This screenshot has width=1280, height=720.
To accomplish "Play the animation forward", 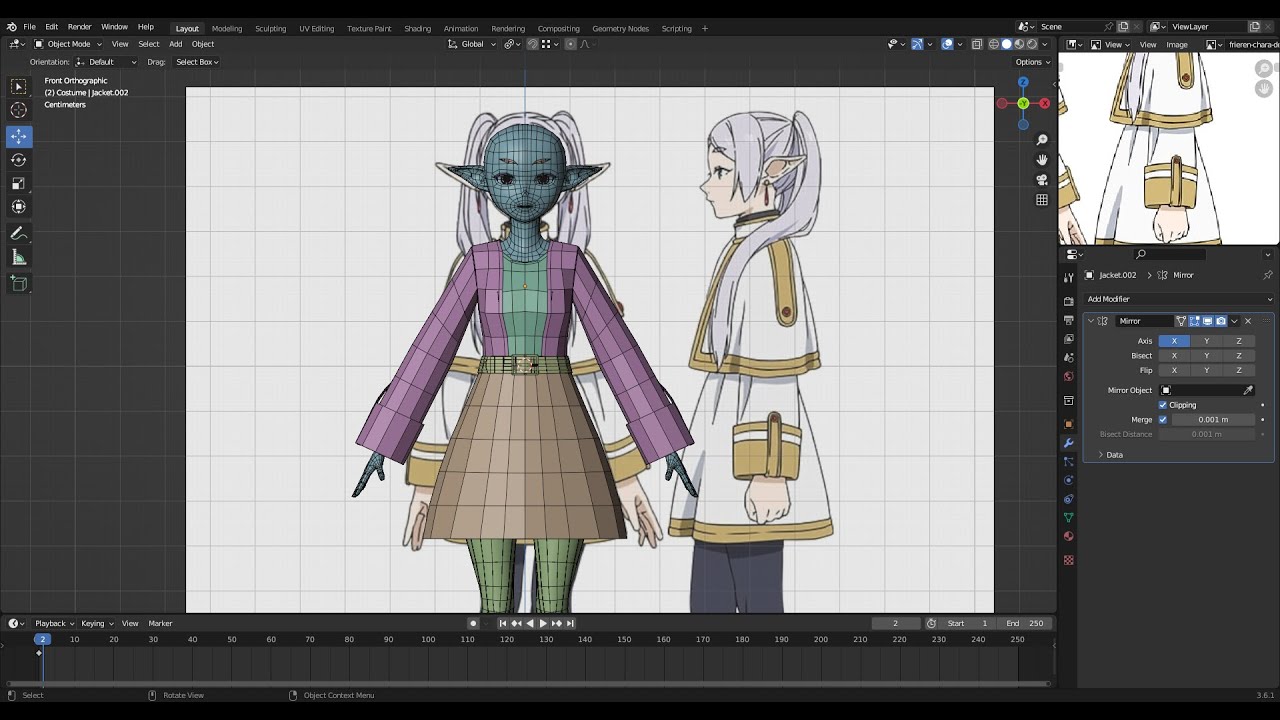I will click(x=543, y=623).
